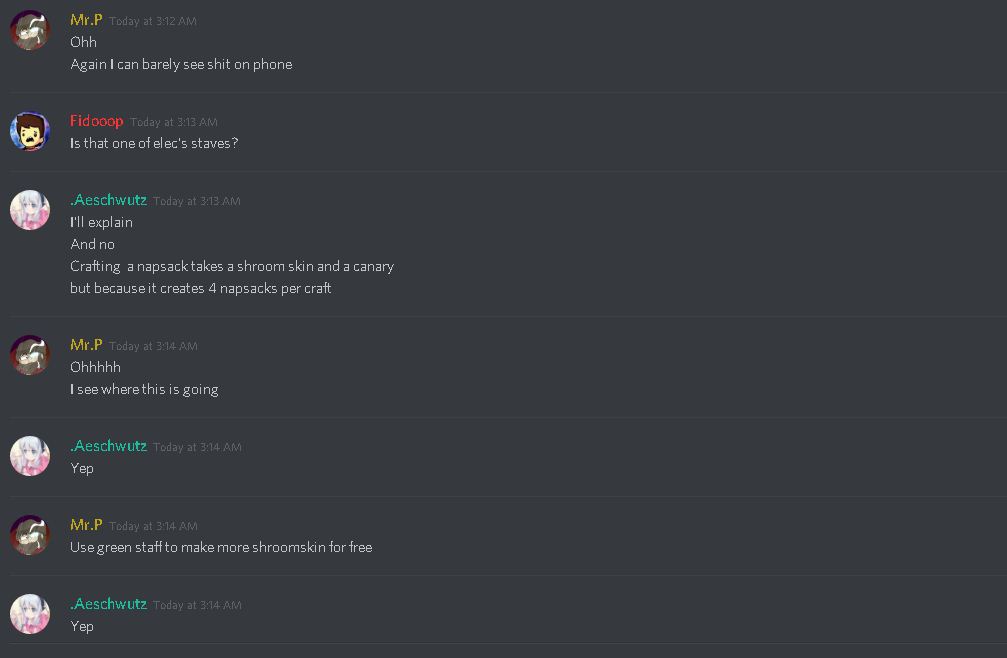Select the "I see where this is going" message
The width and height of the screenshot is (1007, 658).
(x=144, y=390)
